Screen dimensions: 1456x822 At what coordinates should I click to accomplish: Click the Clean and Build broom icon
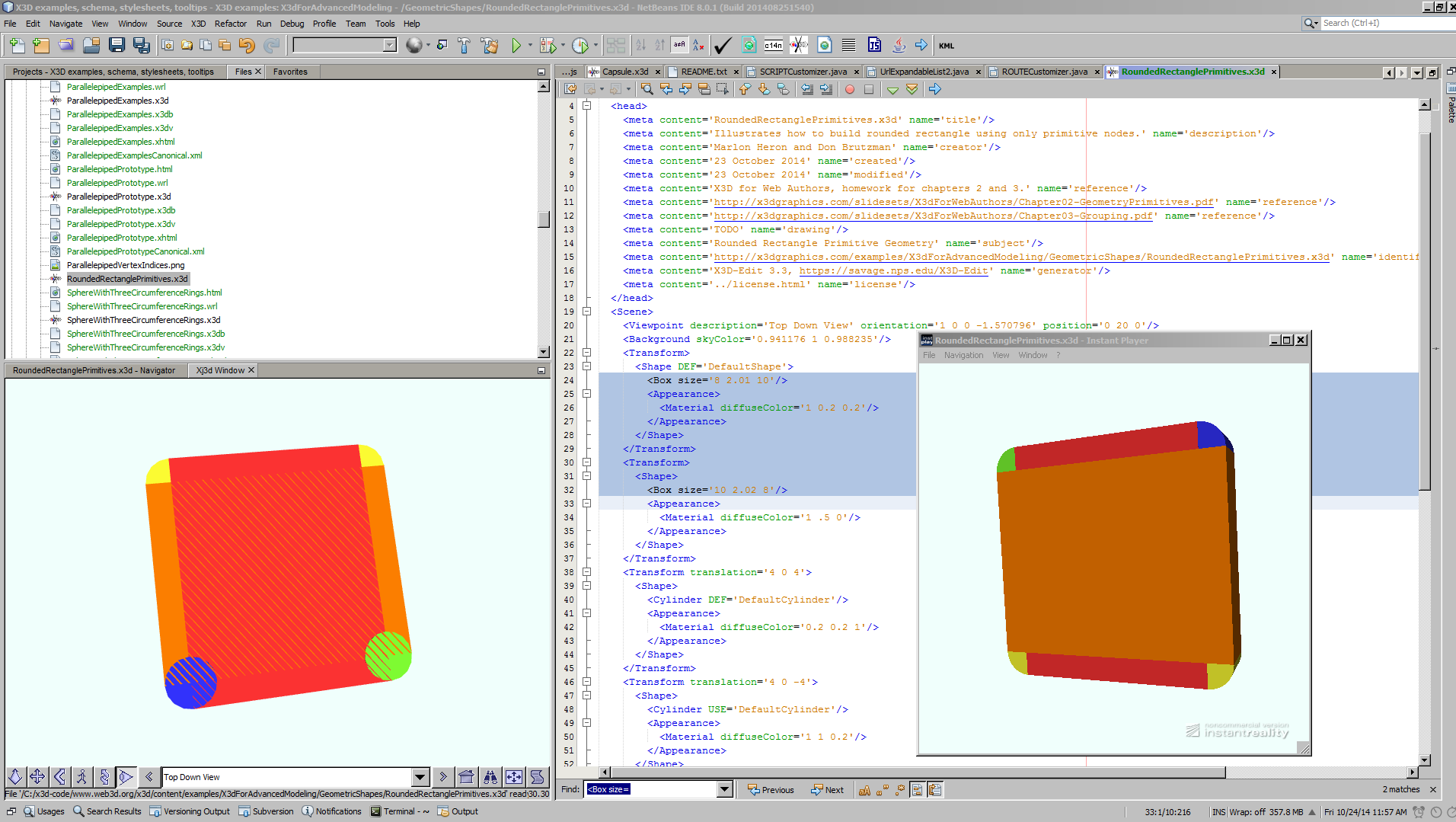[x=489, y=46]
